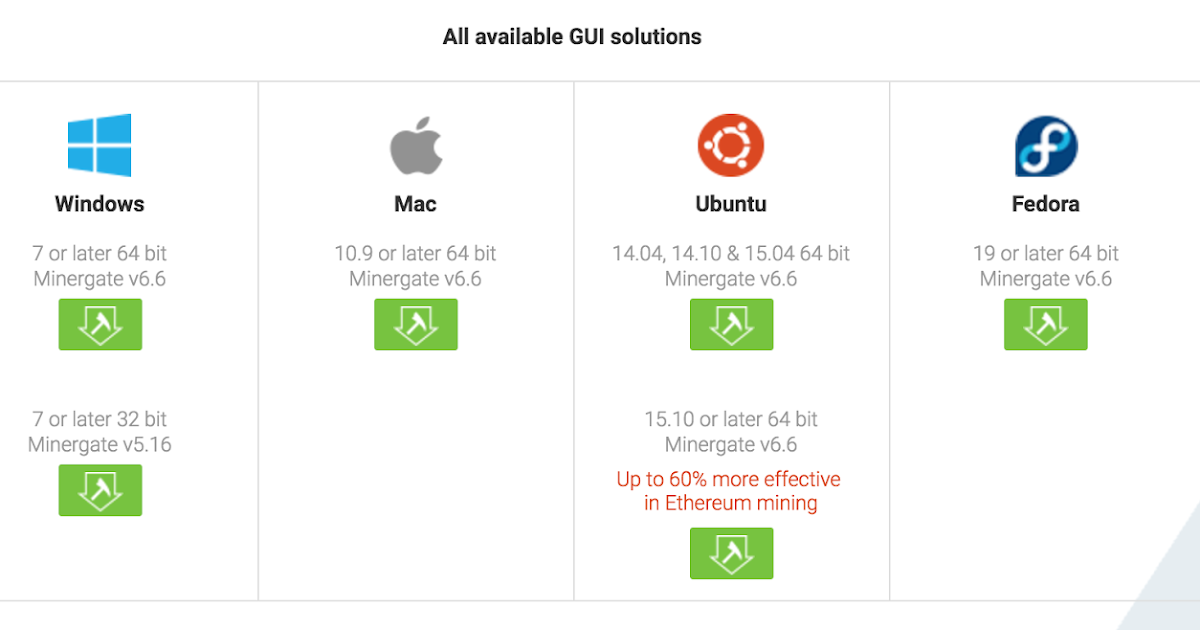
Task: Download Minergate for Mac 10.9 or later
Action: coord(416,324)
